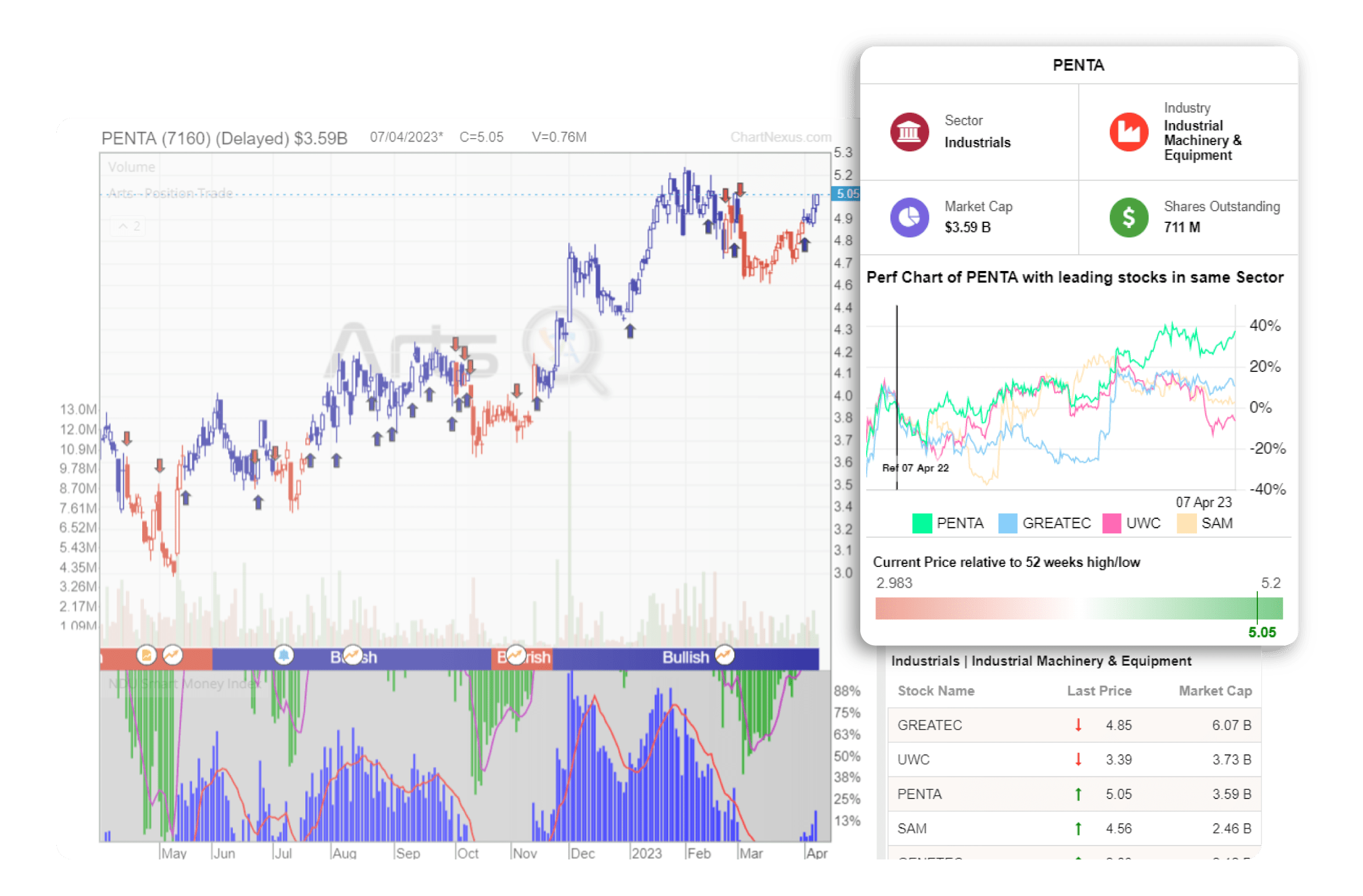Open the report document icon on the trend bar

click(x=146, y=655)
